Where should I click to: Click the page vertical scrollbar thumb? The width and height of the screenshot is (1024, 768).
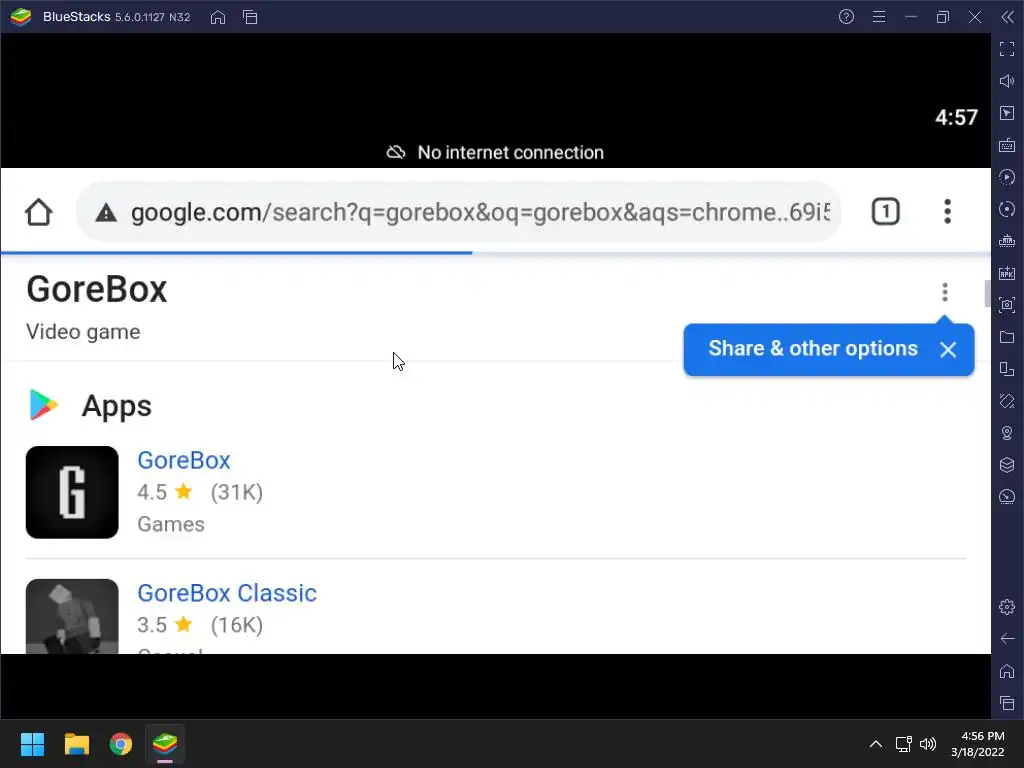point(987,293)
